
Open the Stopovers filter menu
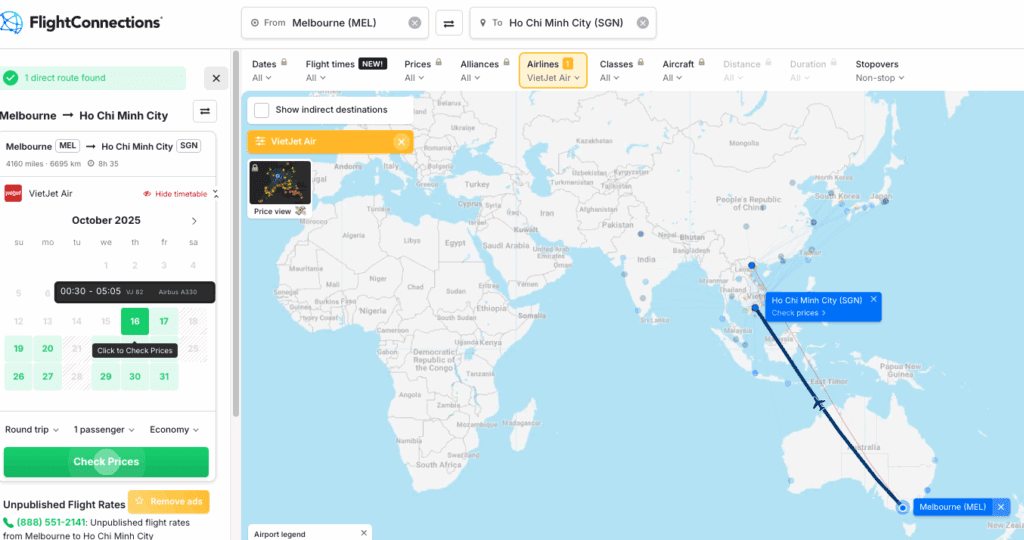880,71
